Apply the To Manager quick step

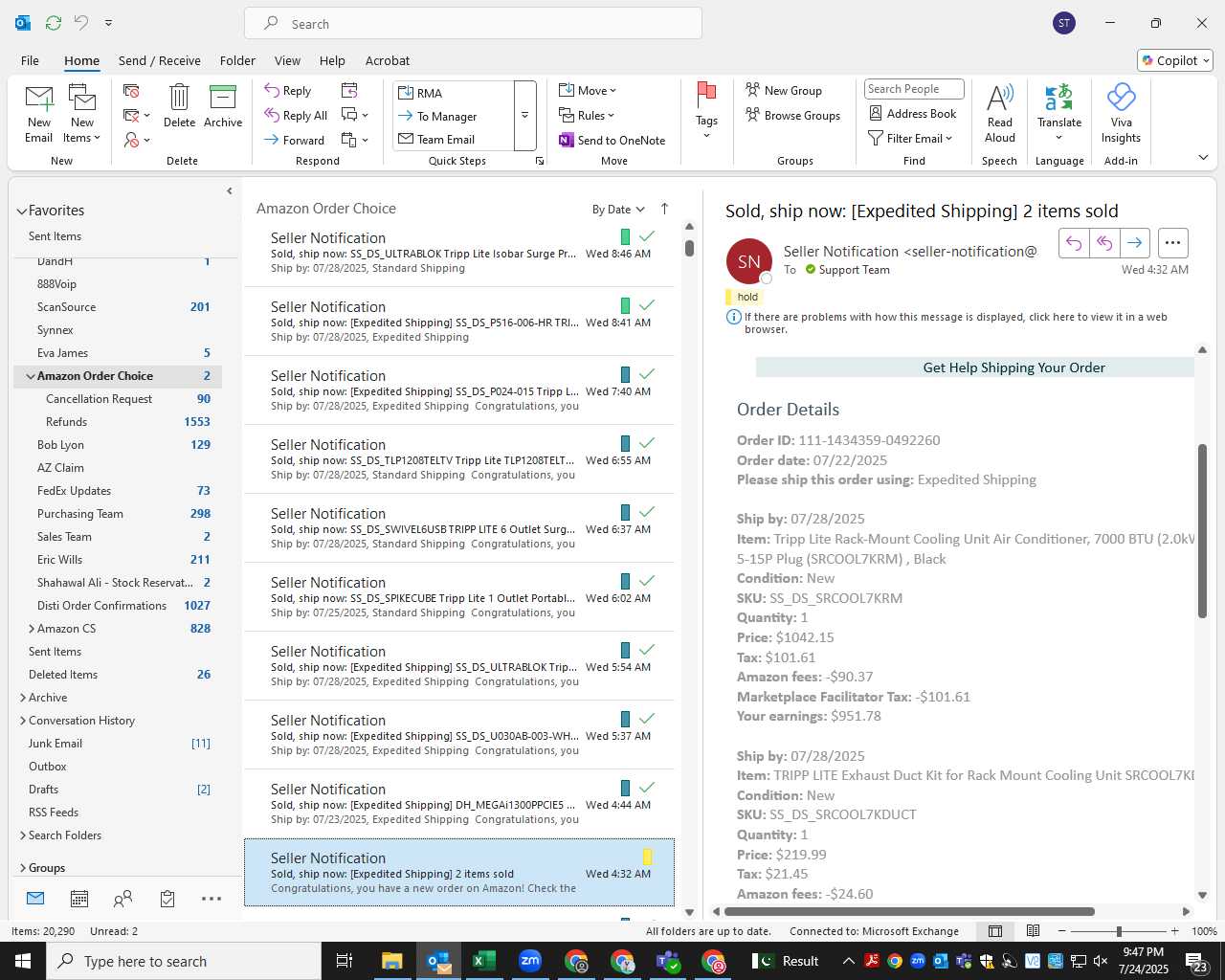[x=453, y=116]
